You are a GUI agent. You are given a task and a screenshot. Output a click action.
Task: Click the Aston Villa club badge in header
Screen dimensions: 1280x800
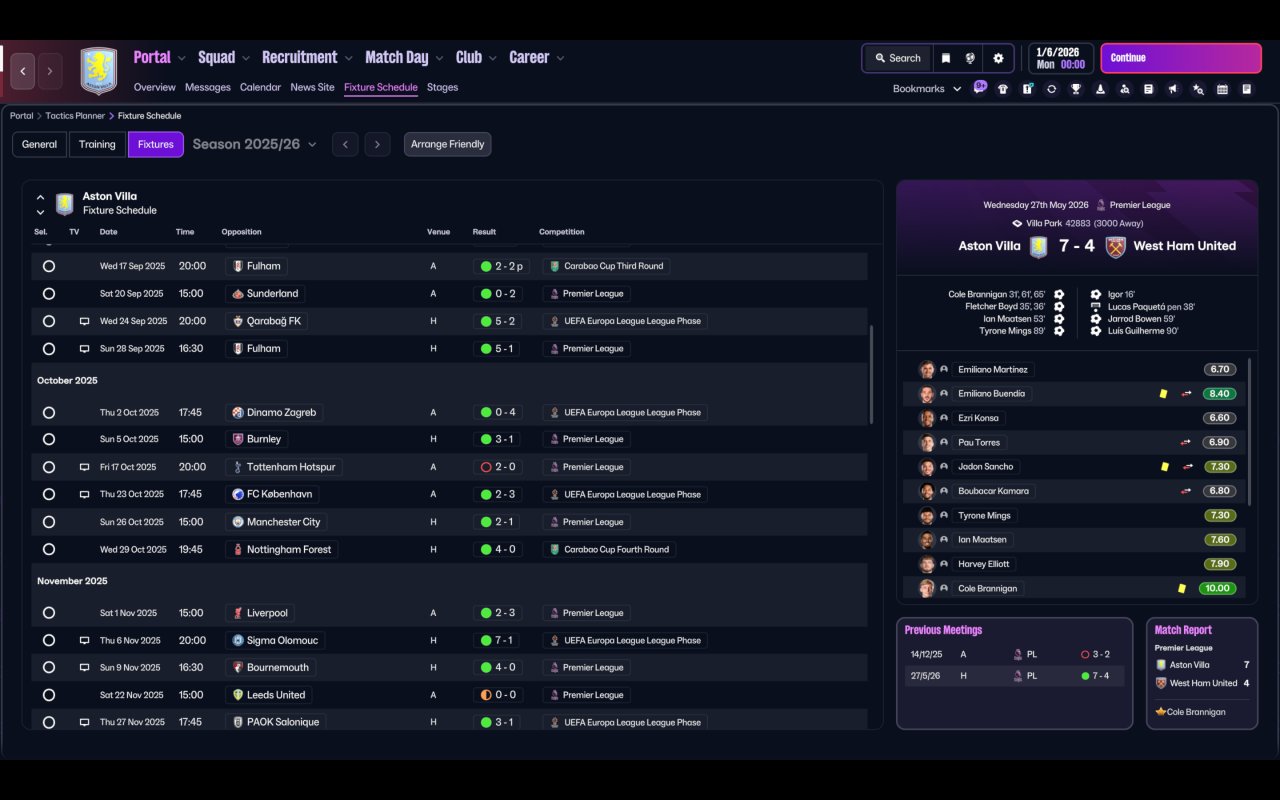tap(99, 71)
